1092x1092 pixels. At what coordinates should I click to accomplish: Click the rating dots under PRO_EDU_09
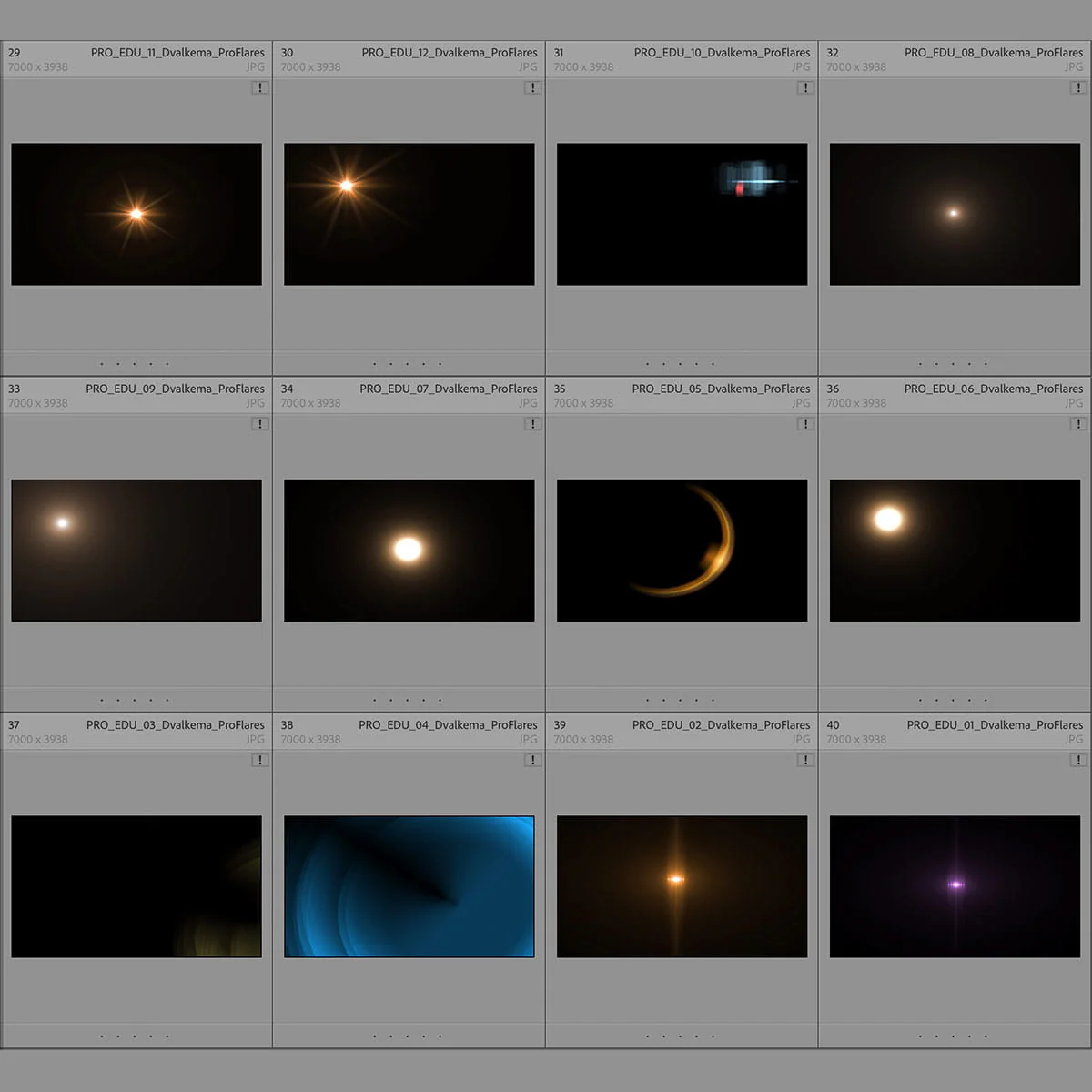coord(135,701)
